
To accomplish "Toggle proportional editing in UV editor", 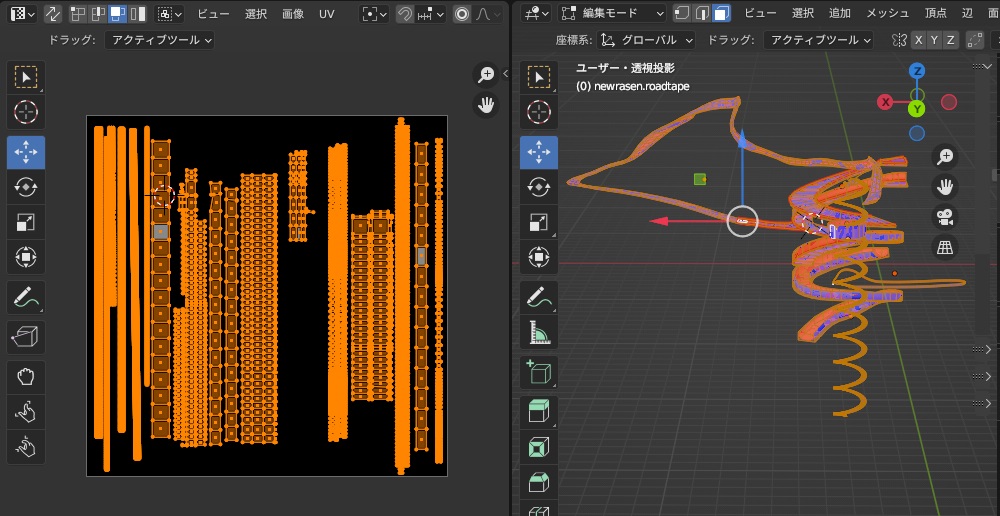I will point(462,14).
